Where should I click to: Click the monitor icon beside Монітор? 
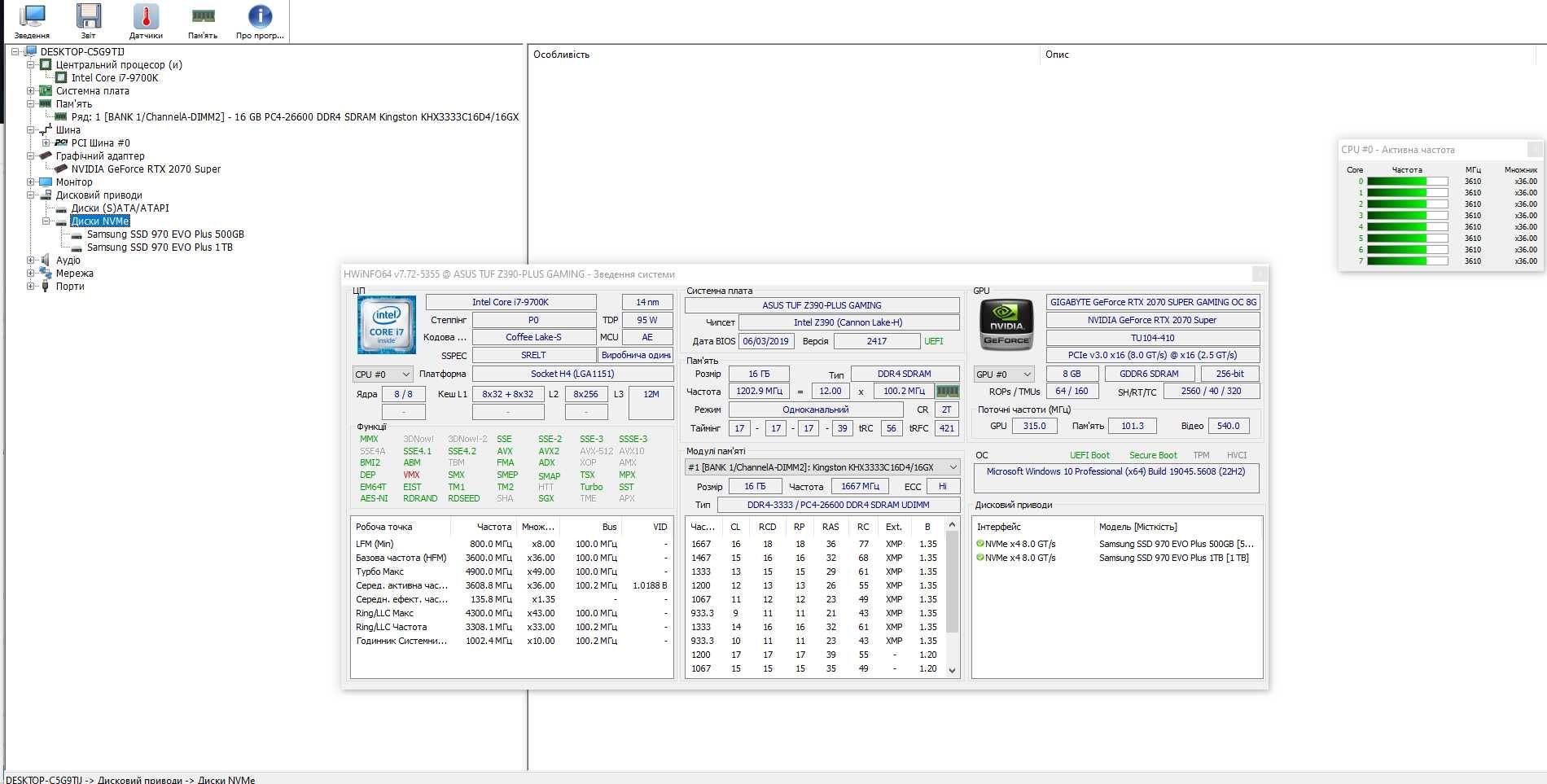point(46,182)
